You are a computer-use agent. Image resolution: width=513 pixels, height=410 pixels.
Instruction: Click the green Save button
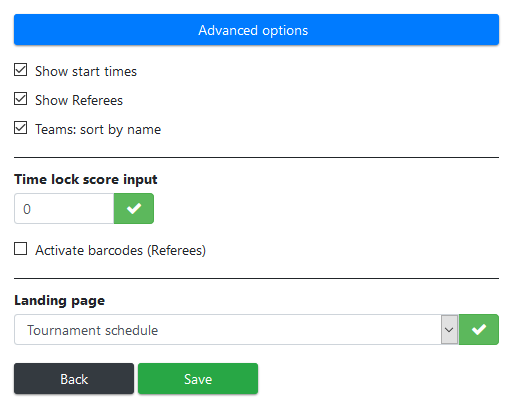pyautogui.click(x=198, y=379)
